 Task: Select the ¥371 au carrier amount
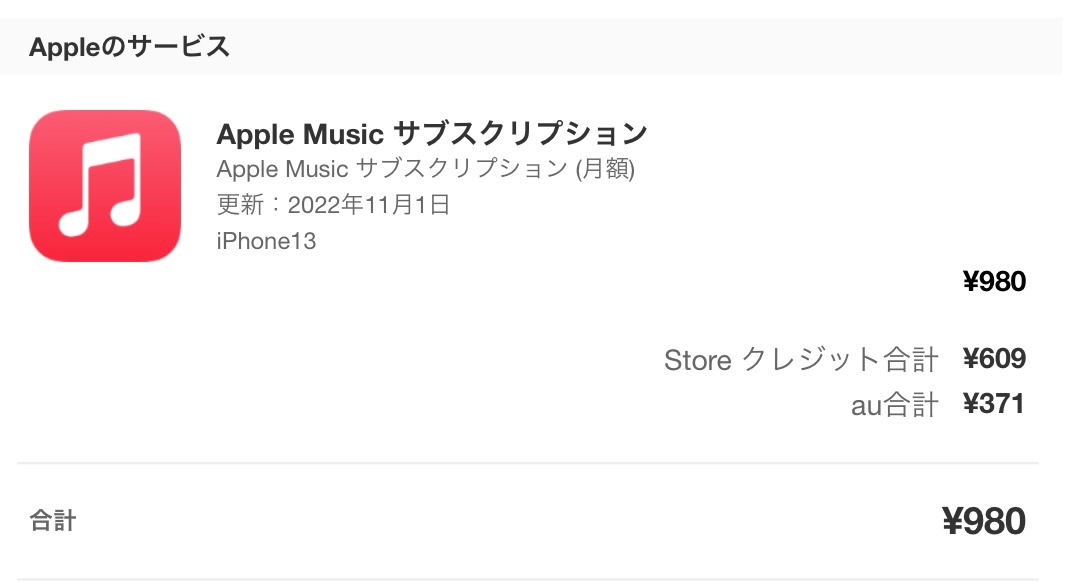click(x=994, y=404)
